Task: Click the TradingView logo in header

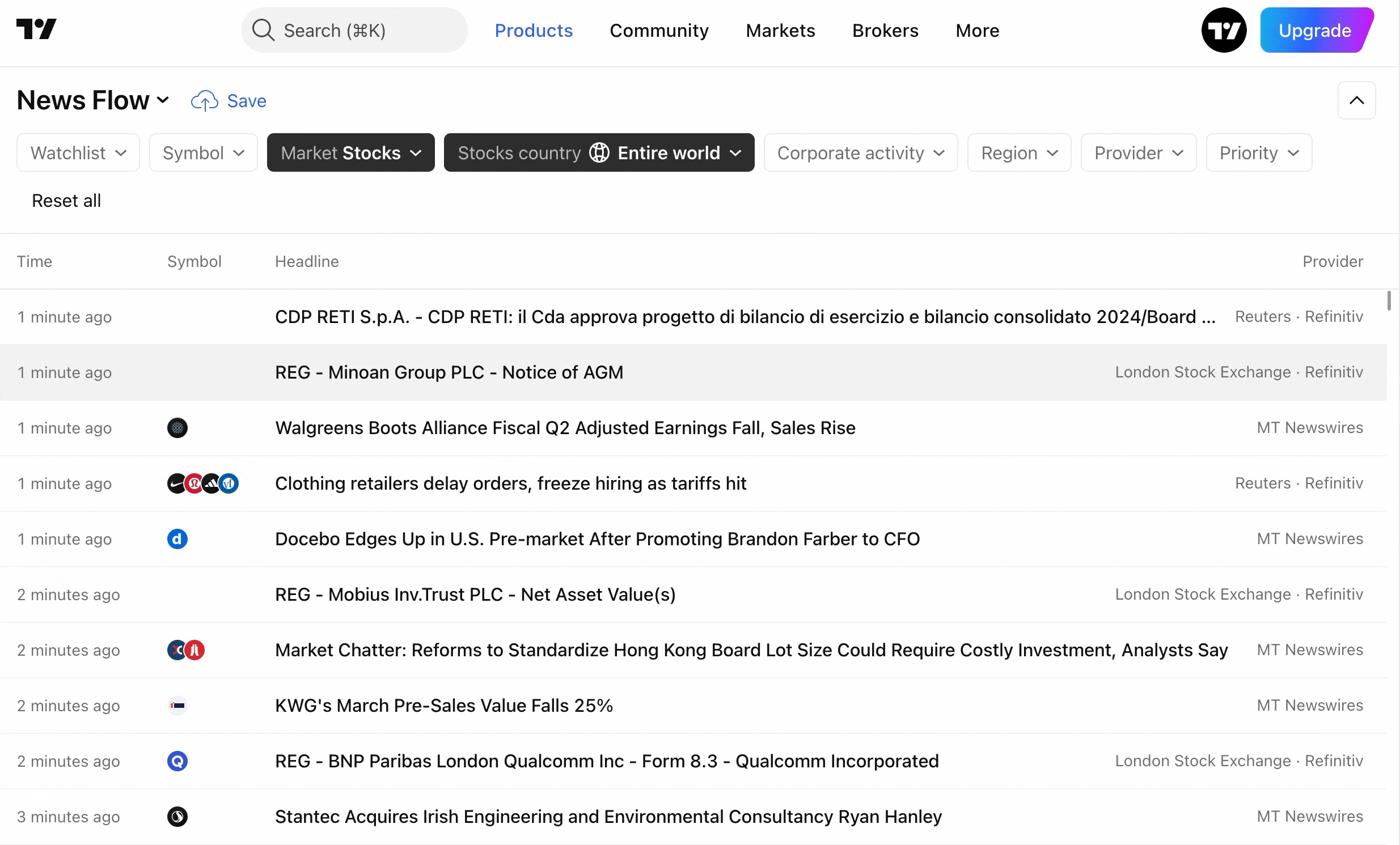Action: coord(36,29)
